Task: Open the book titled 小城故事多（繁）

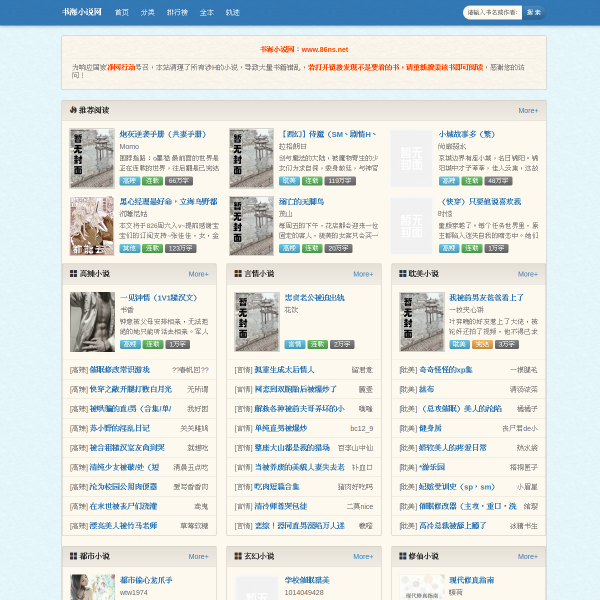Action: [x=467, y=134]
